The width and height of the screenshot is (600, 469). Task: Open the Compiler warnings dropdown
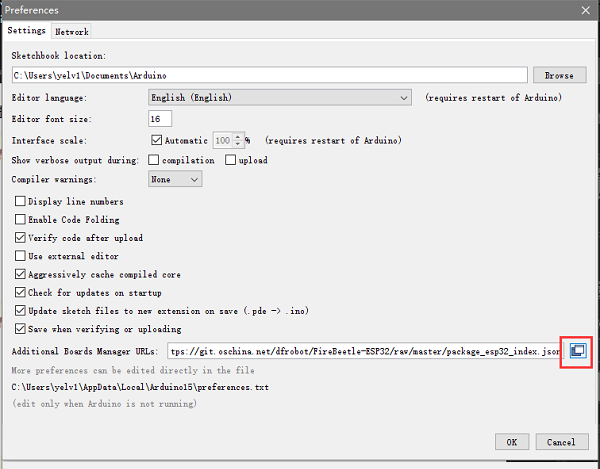pos(175,179)
